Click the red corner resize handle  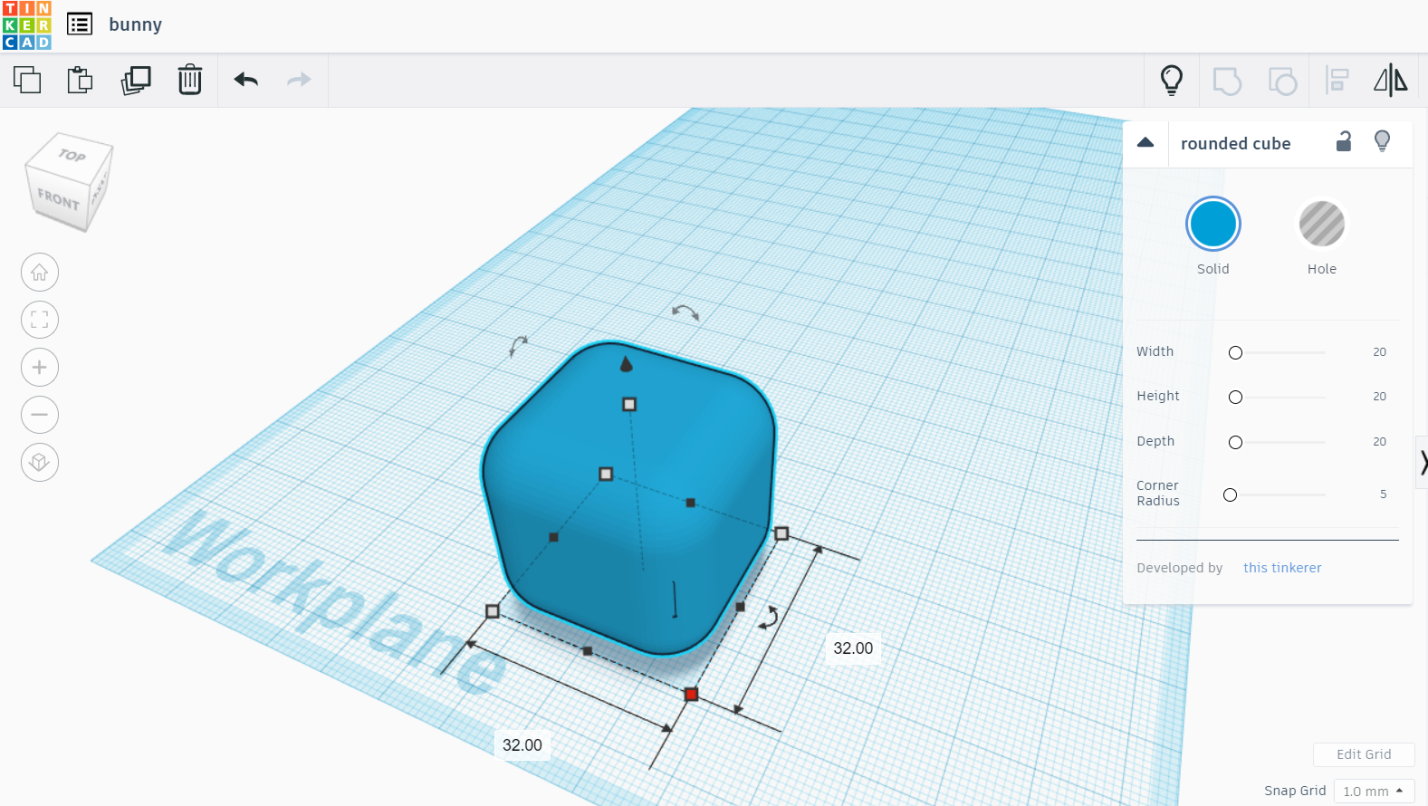pyautogui.click(x=691, y=694)
